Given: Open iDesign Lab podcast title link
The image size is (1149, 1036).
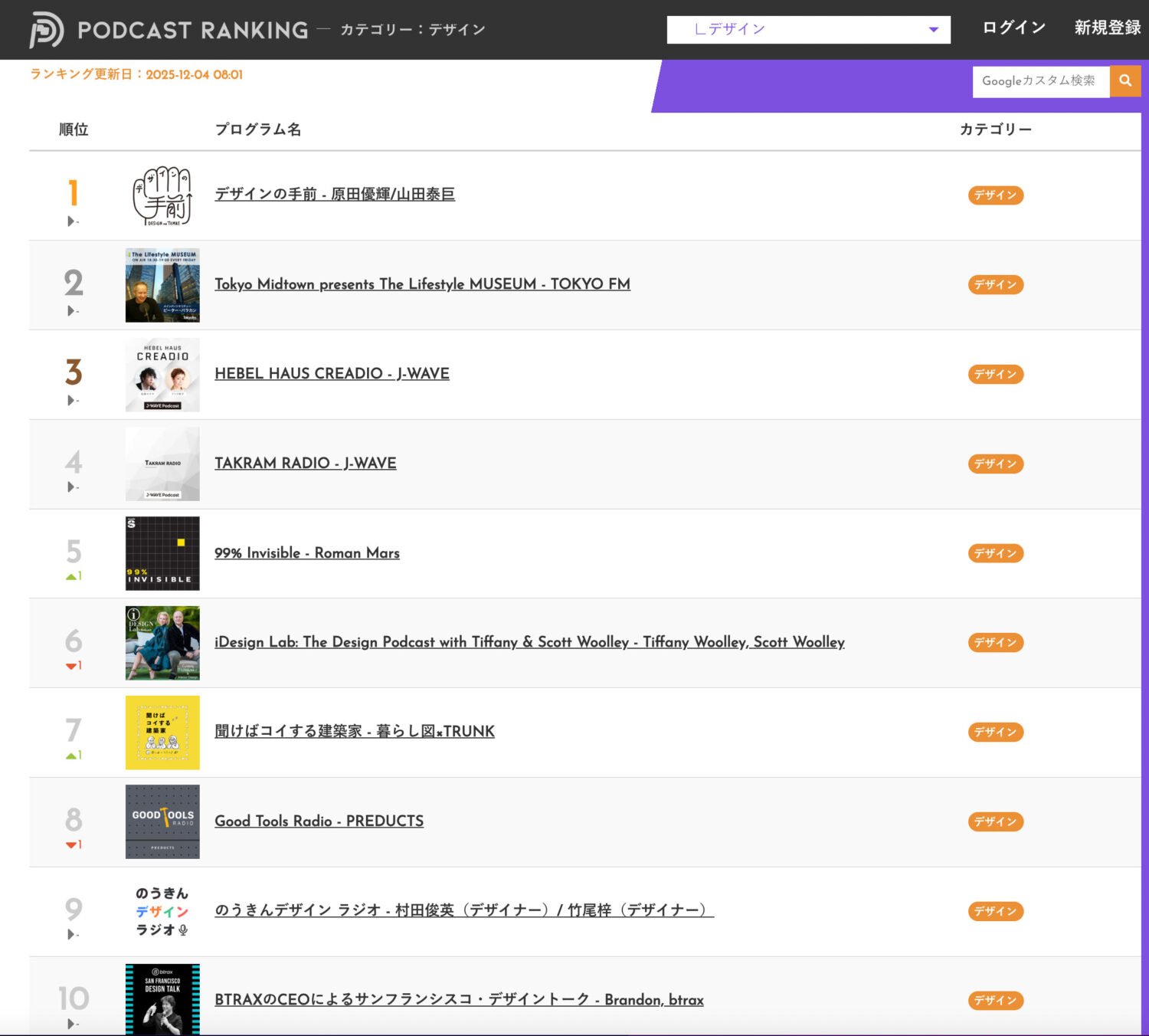Looking at the screenshot, I should (x=529, y=642).
